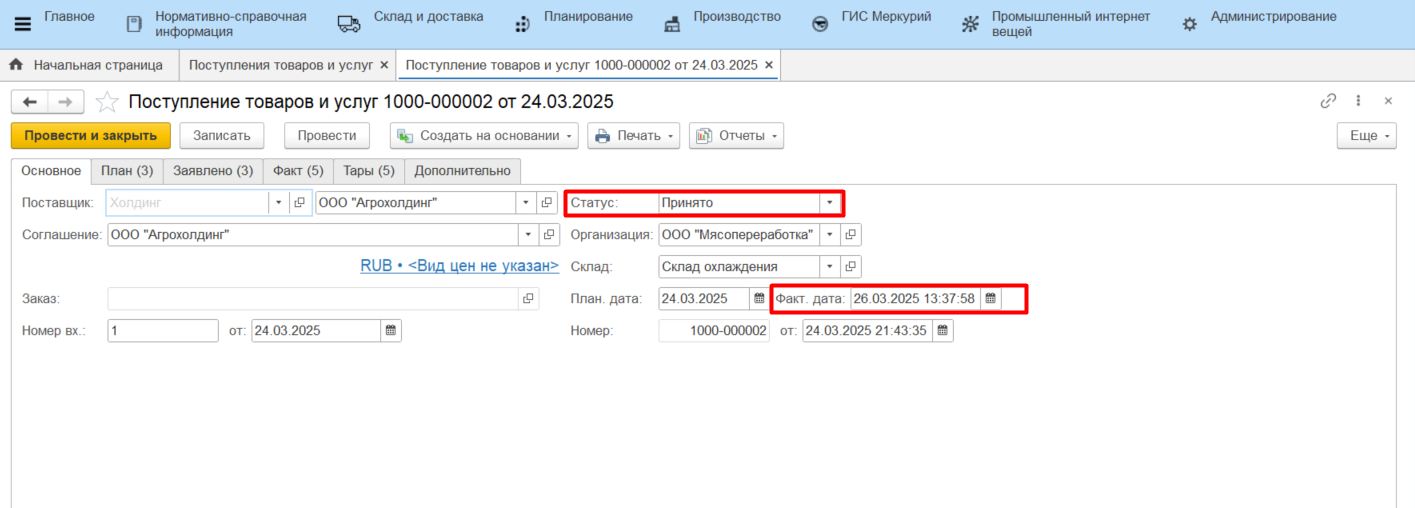Copy document link using chain icon
This screenshot has height=508, width=1415.
click(1328, 101)
